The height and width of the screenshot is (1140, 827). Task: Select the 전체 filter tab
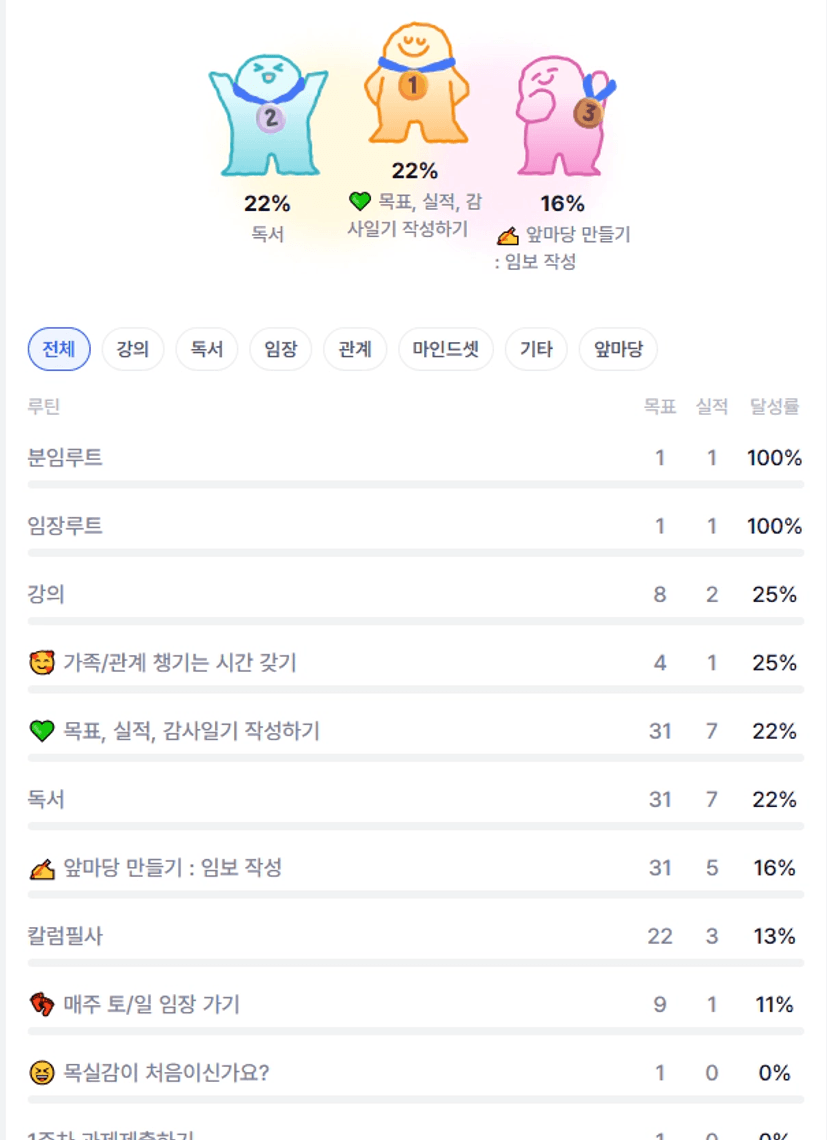pos(59,349)
